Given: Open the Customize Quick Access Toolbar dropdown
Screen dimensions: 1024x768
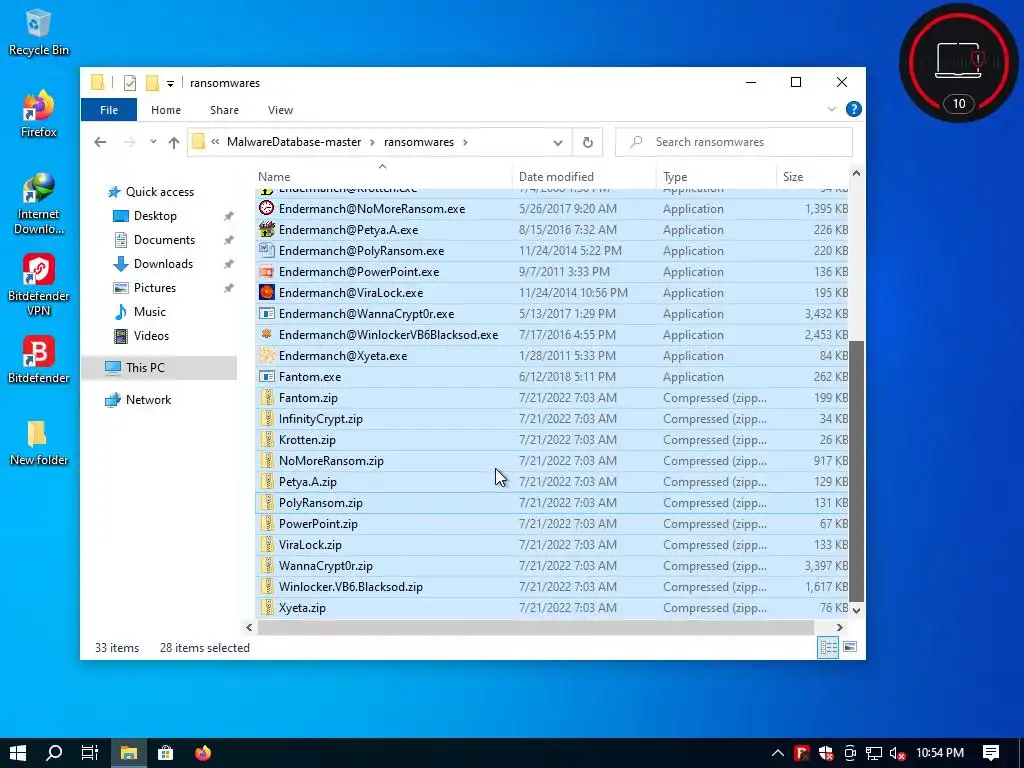Looking at the screenshot, I should (170, 84).
